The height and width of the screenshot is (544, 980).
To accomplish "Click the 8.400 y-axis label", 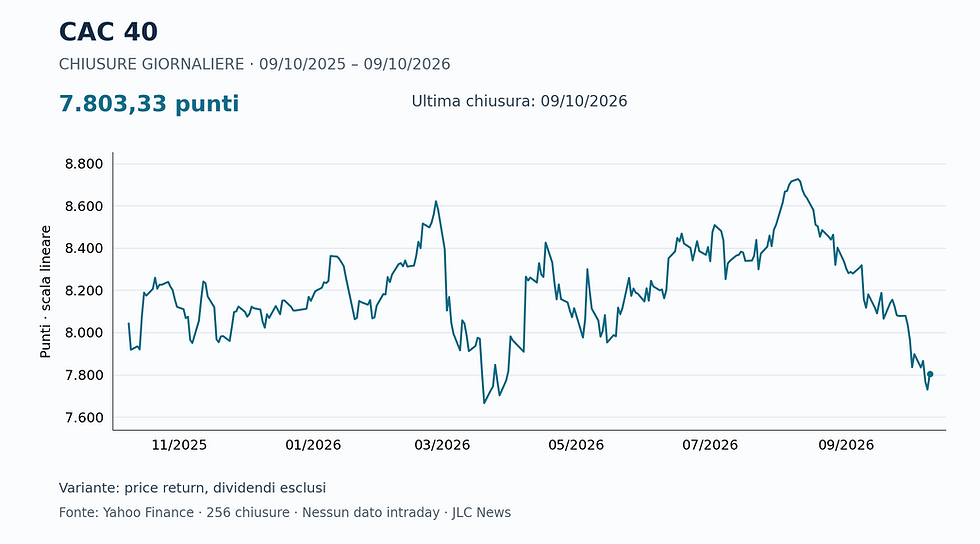I will [84, 249].
